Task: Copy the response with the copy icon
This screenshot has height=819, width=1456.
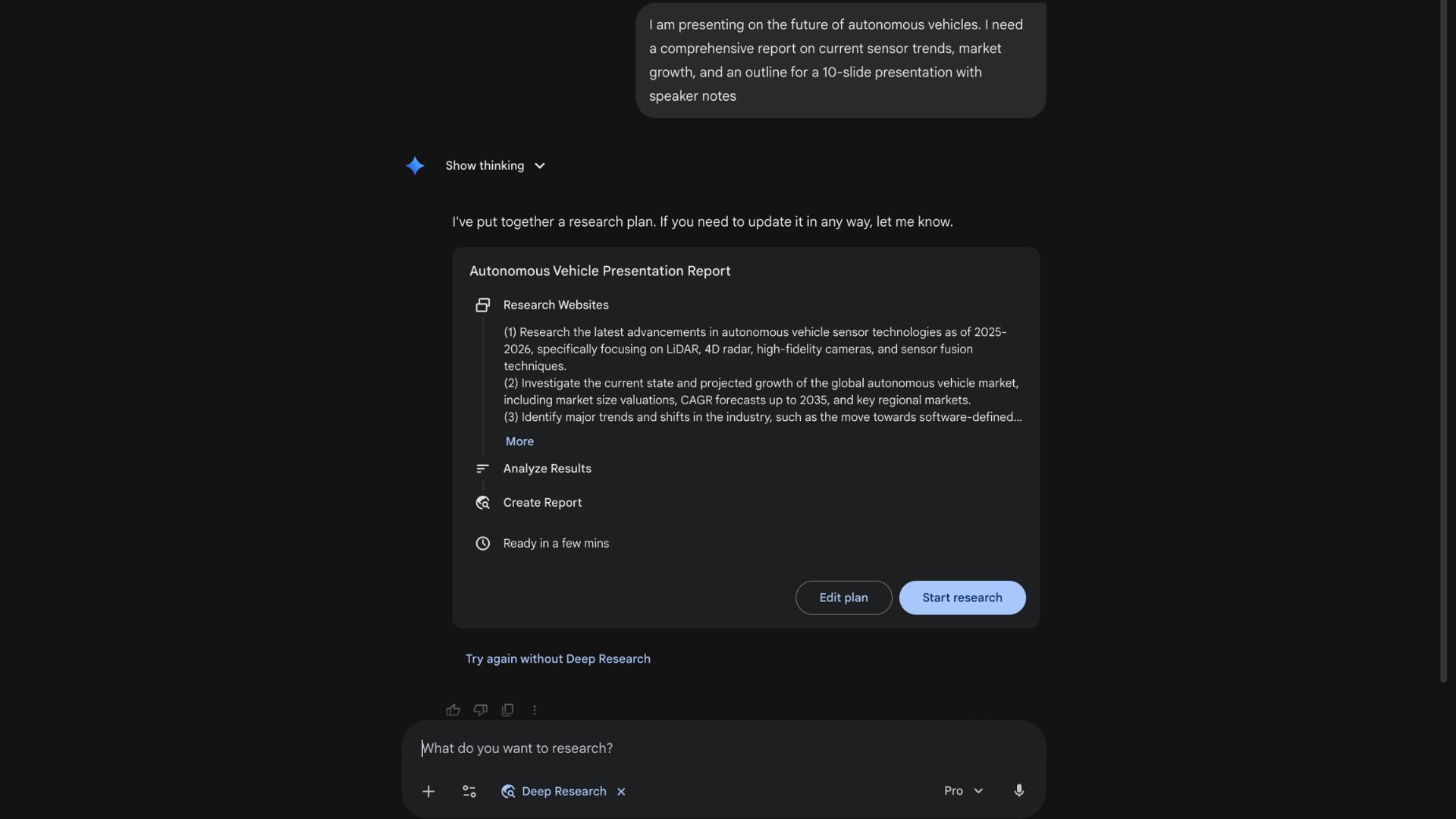Action: pos(507,710)
